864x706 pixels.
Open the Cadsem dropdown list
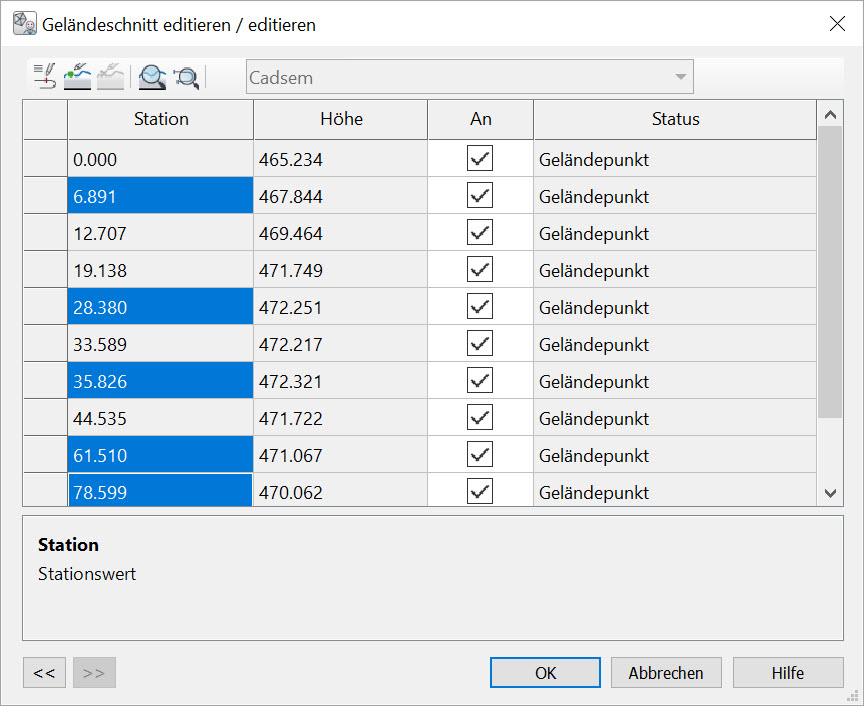click(x=680, y=77)
